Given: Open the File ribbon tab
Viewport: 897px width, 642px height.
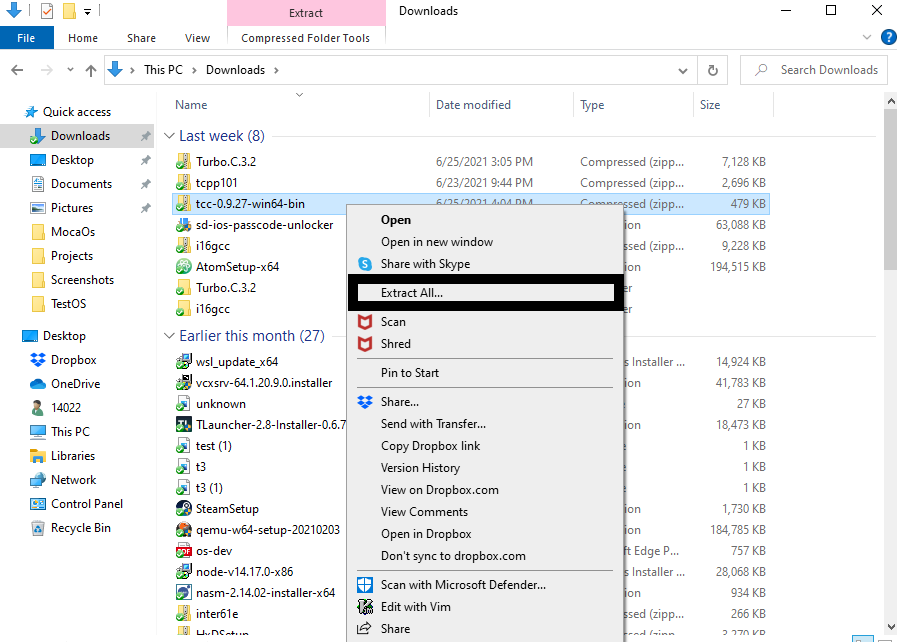Looking at the screenshot, I should 26,38.
